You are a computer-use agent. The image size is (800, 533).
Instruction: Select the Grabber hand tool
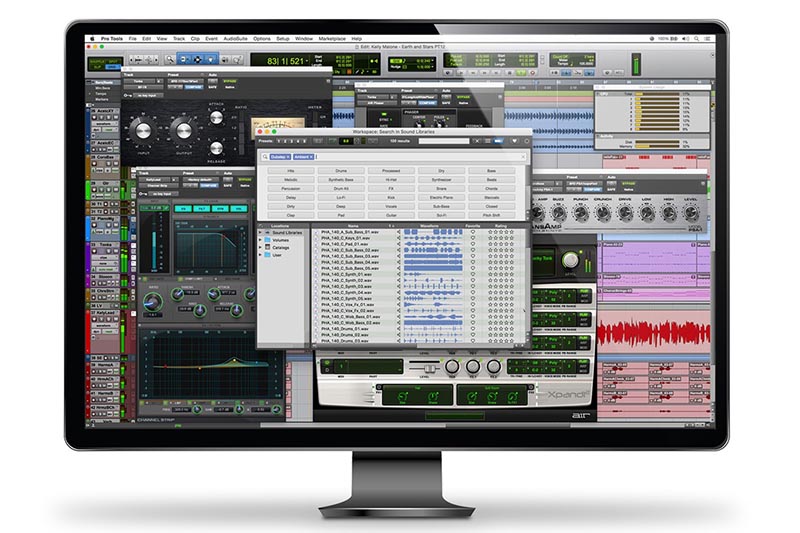(x=210, y=60)
